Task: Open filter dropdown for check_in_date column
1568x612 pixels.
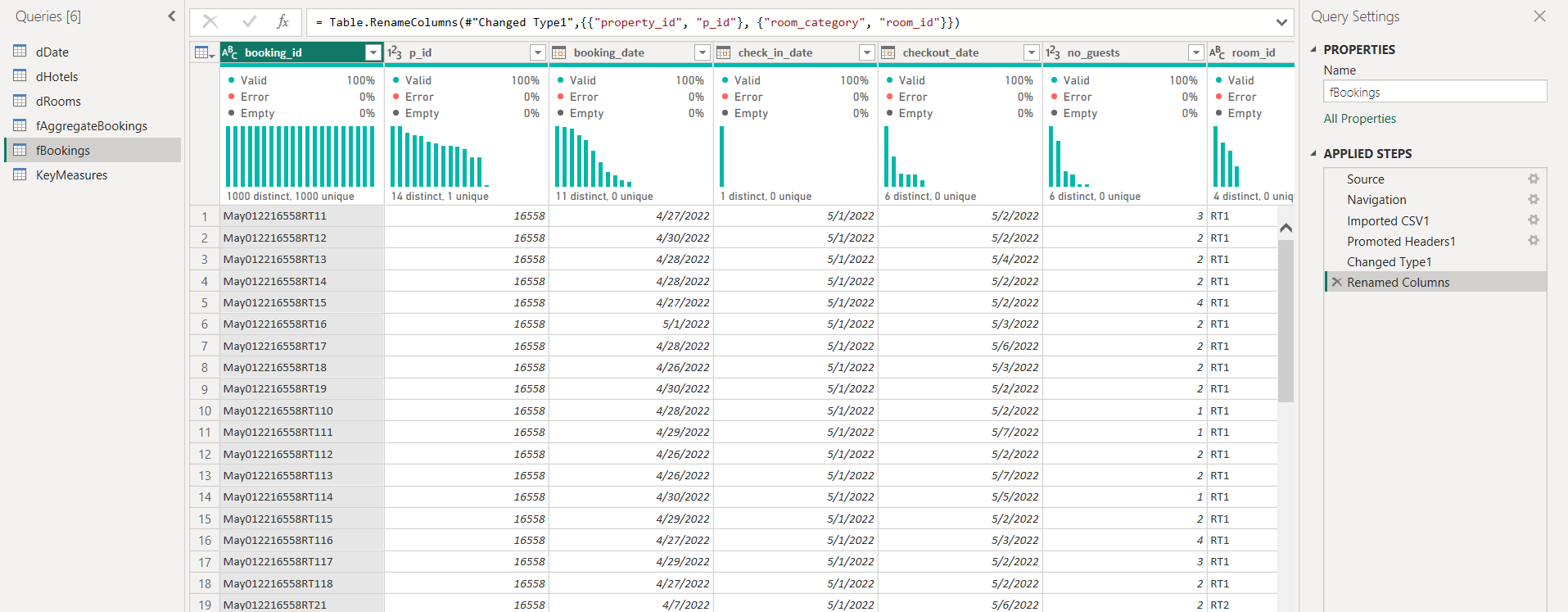Action: [x=867, y=52]
